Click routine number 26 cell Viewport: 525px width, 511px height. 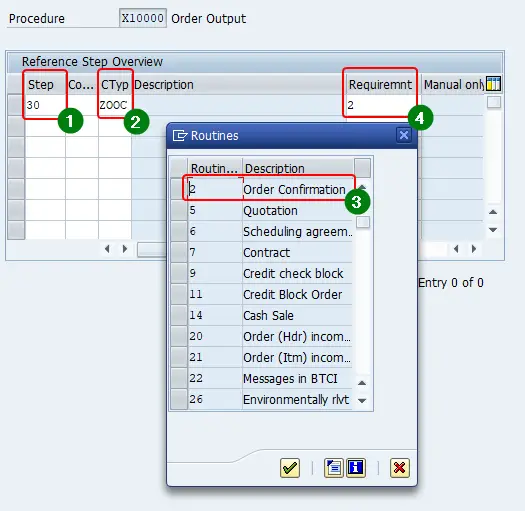point(215,399)
